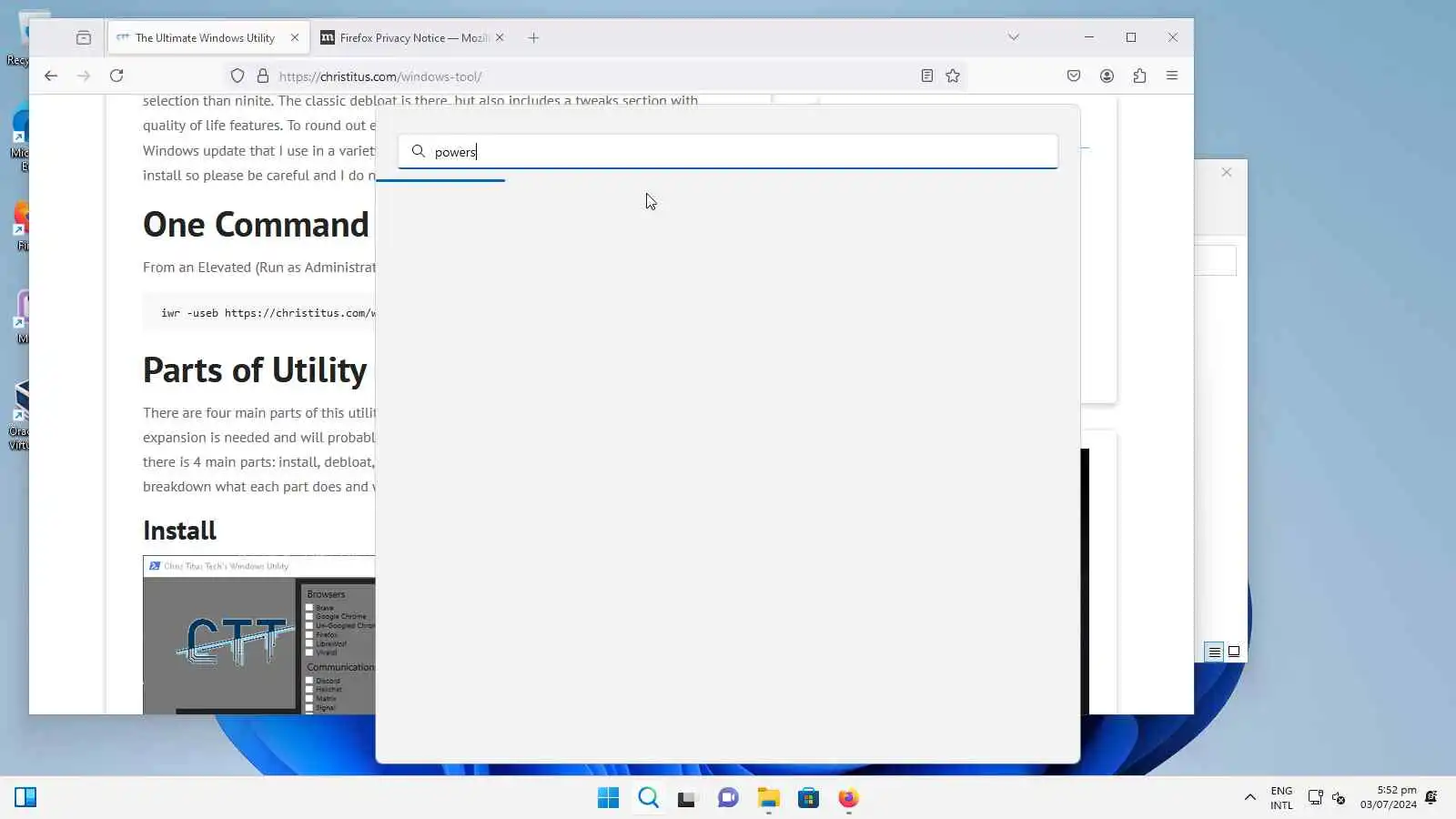Click the magnifier icon in search box
The height and width of the screenshot is (819, 1456).
point(419,151)
